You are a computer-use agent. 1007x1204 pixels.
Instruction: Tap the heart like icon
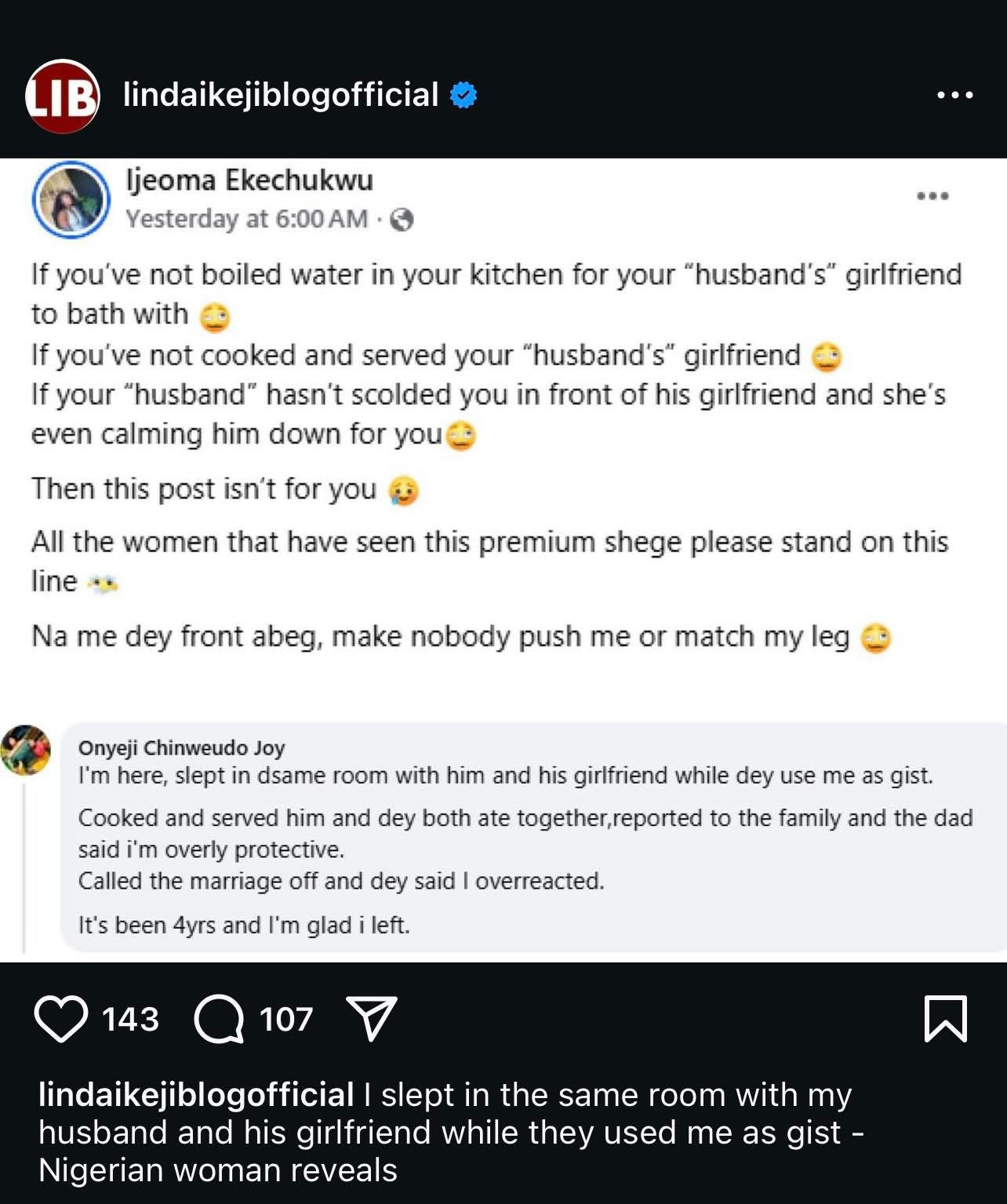pyautogui.click(x=61, y=1019)
